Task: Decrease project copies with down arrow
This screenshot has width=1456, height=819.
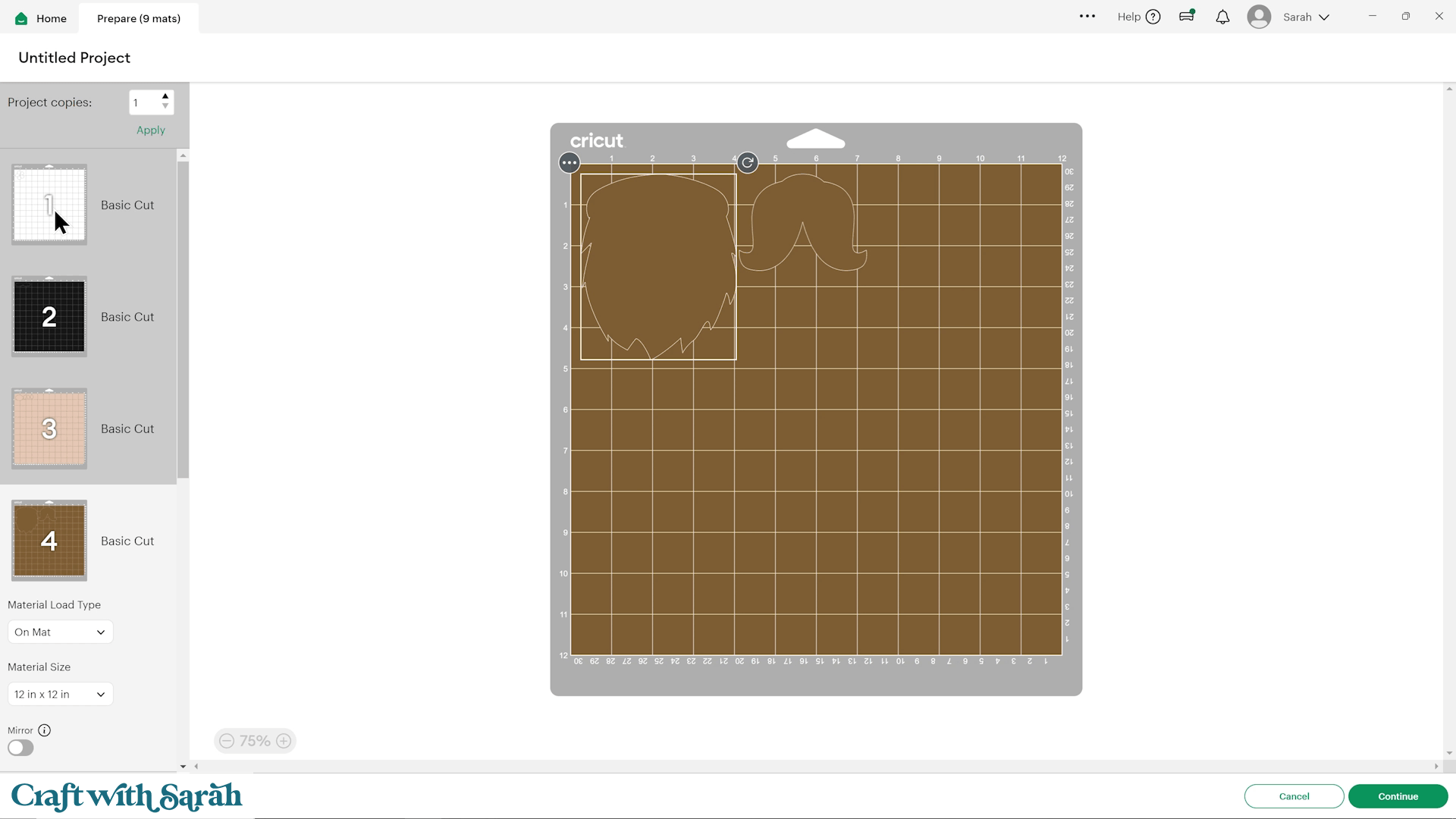Action: coord(165,106)
